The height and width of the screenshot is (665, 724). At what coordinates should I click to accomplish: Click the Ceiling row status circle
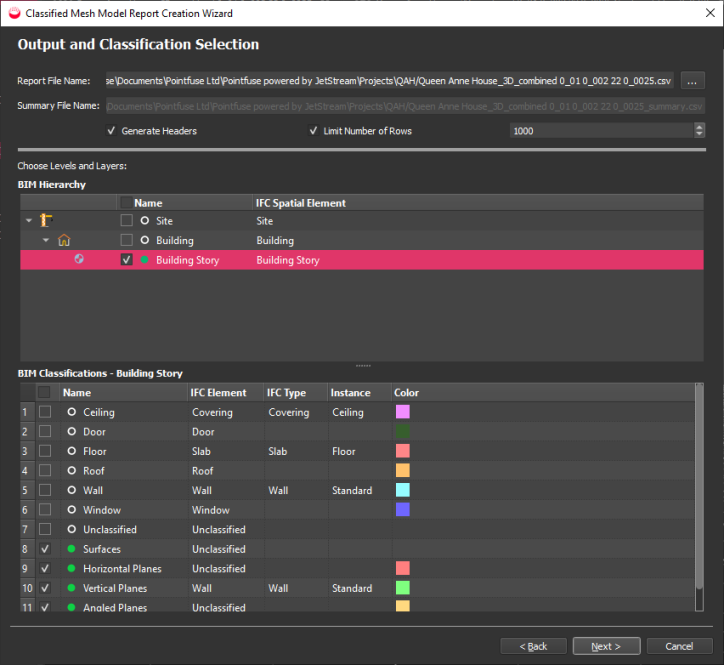tap(72, 411)
